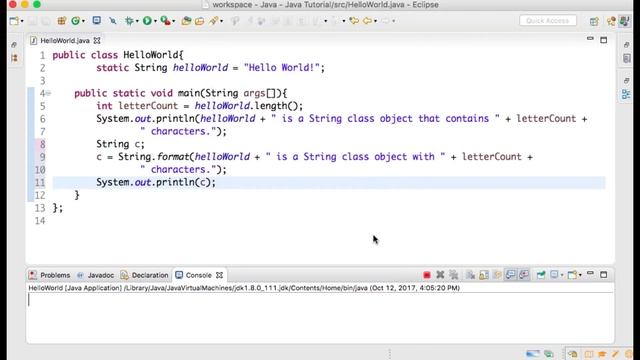The width and height of the screenshot is (640, 360).
Task: Click the green New Java Class icon
Action: pos(76,21)
